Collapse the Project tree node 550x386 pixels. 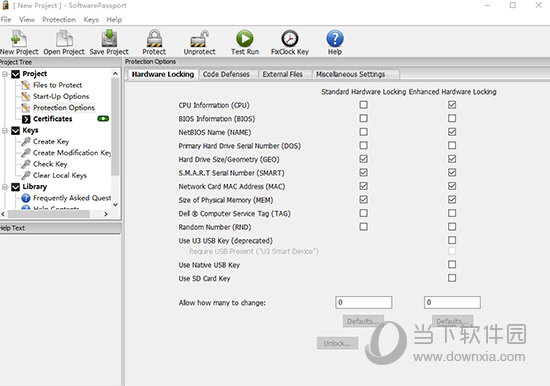(x=5, y=74)
